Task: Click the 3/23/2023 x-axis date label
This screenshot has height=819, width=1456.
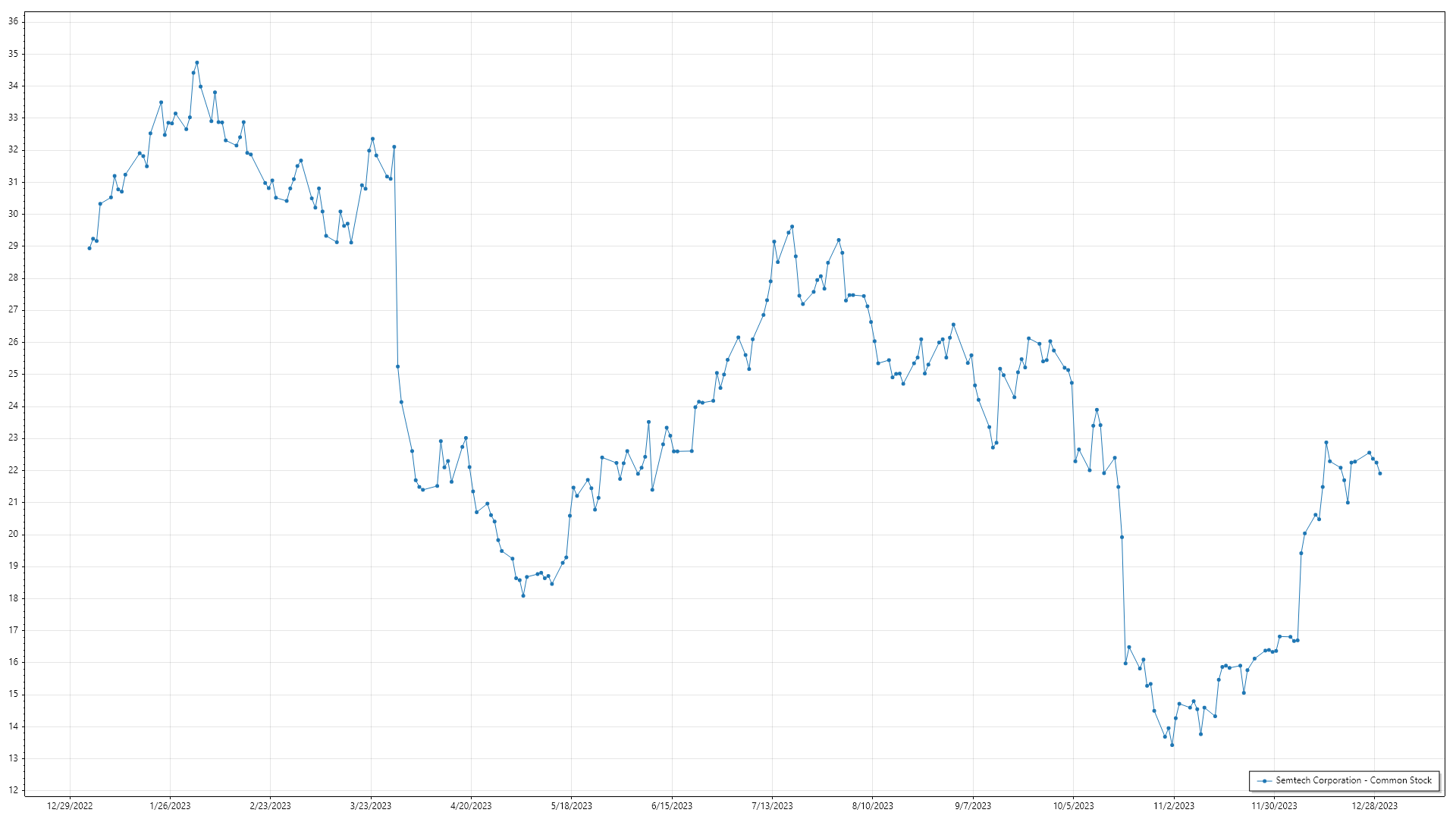Action: 371,806
